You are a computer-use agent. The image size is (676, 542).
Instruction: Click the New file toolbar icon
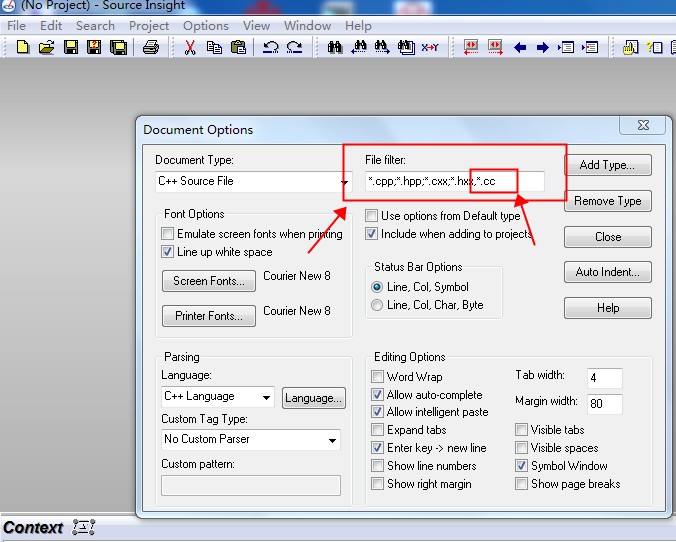click(22, 47)
